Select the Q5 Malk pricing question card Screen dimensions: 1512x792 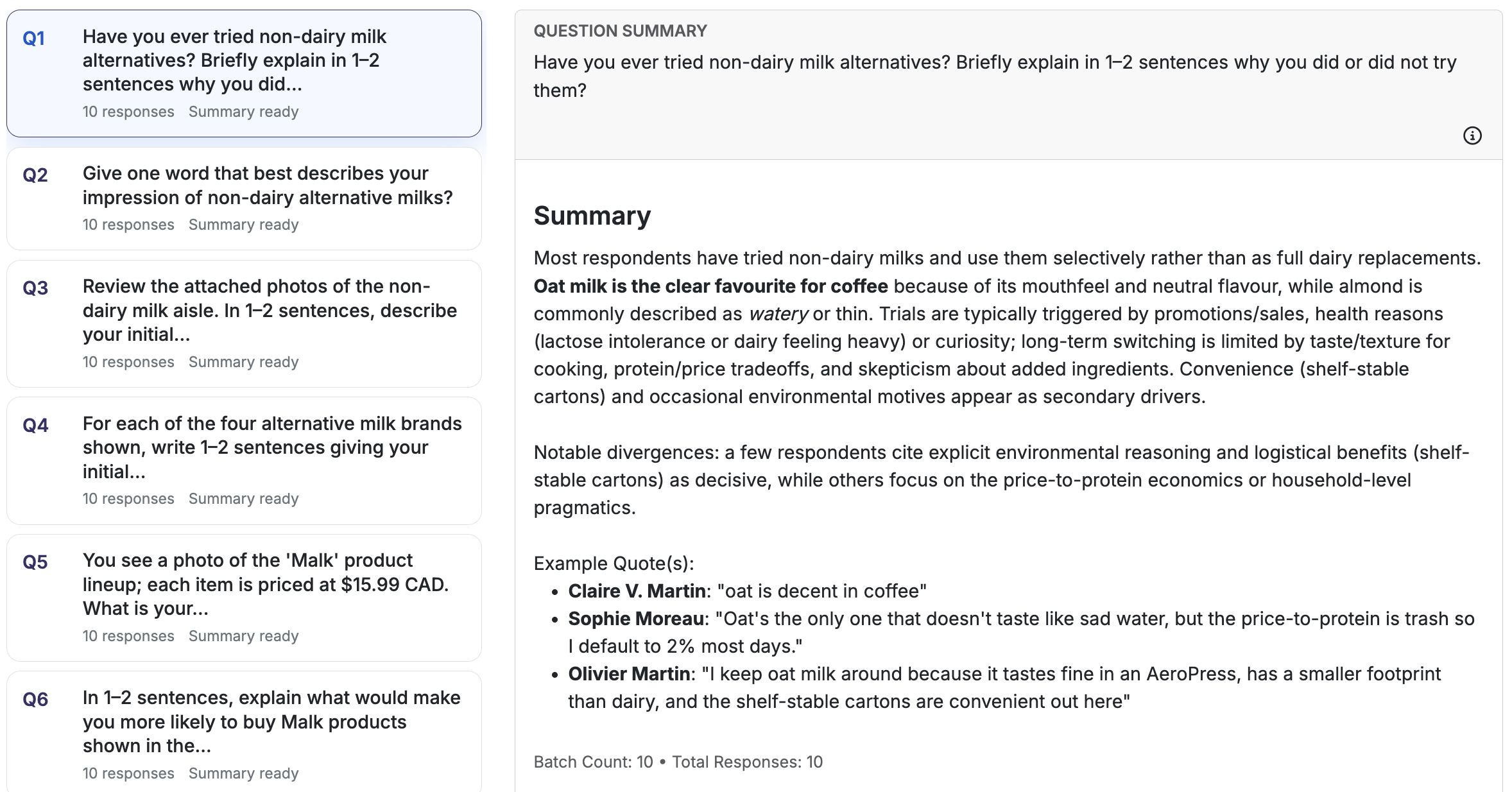point(244,597)
